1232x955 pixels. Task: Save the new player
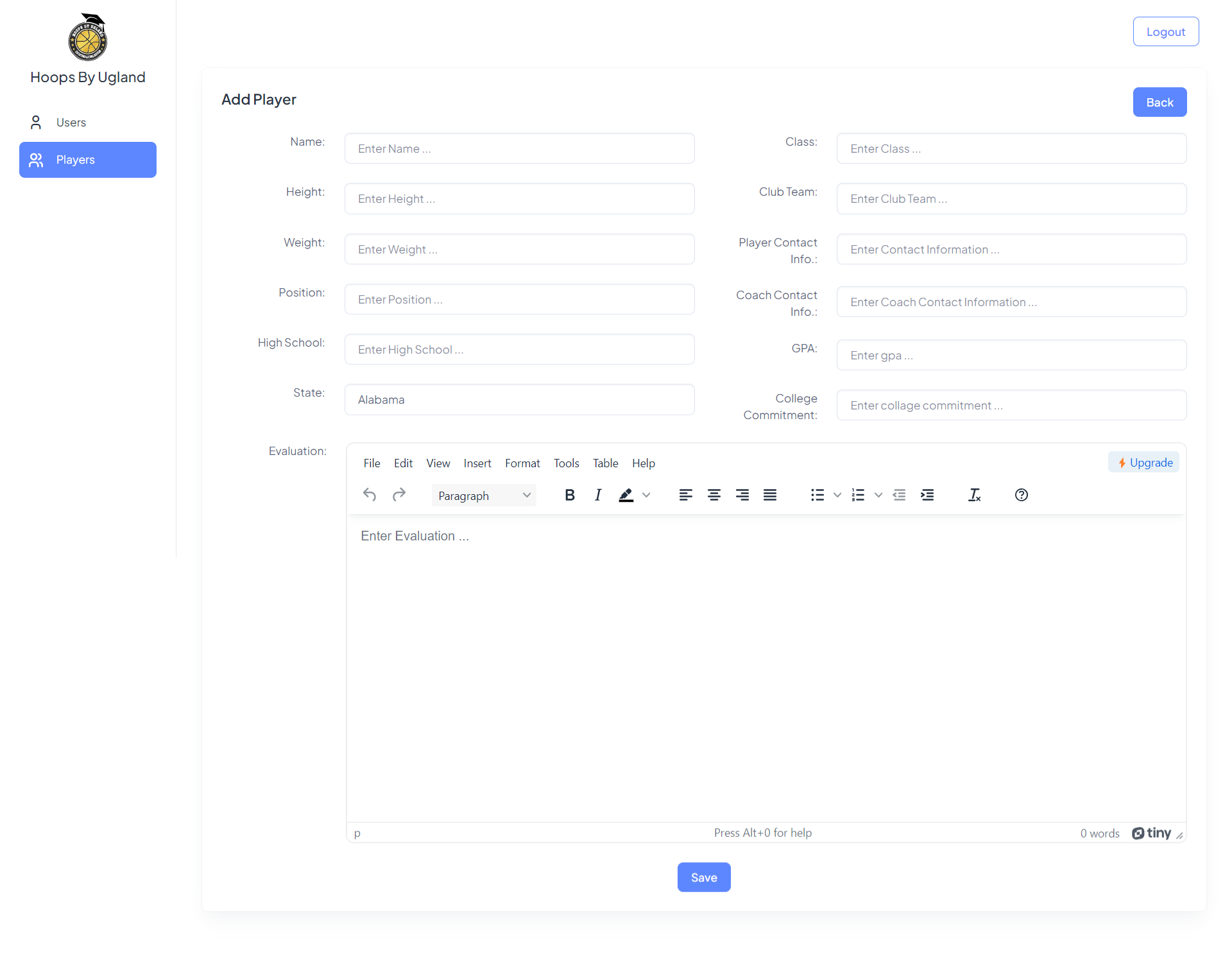pos(704,877)
